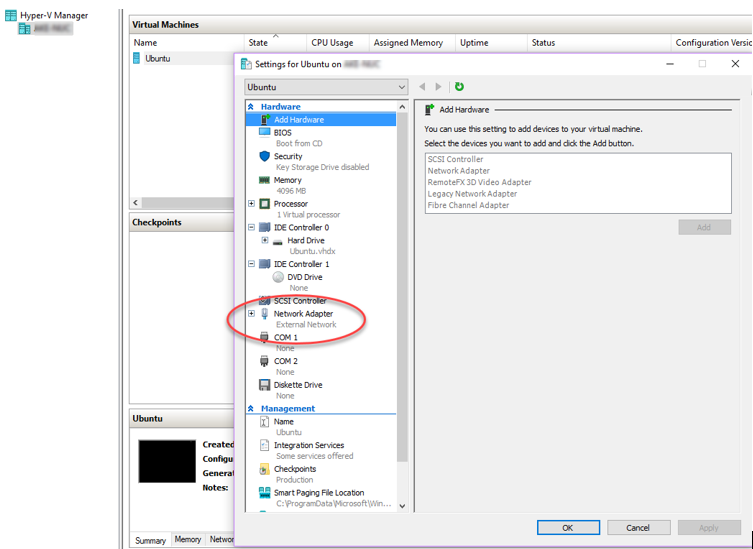Switch to the Summary tab

pyautogui.click(x=150, y=540)
